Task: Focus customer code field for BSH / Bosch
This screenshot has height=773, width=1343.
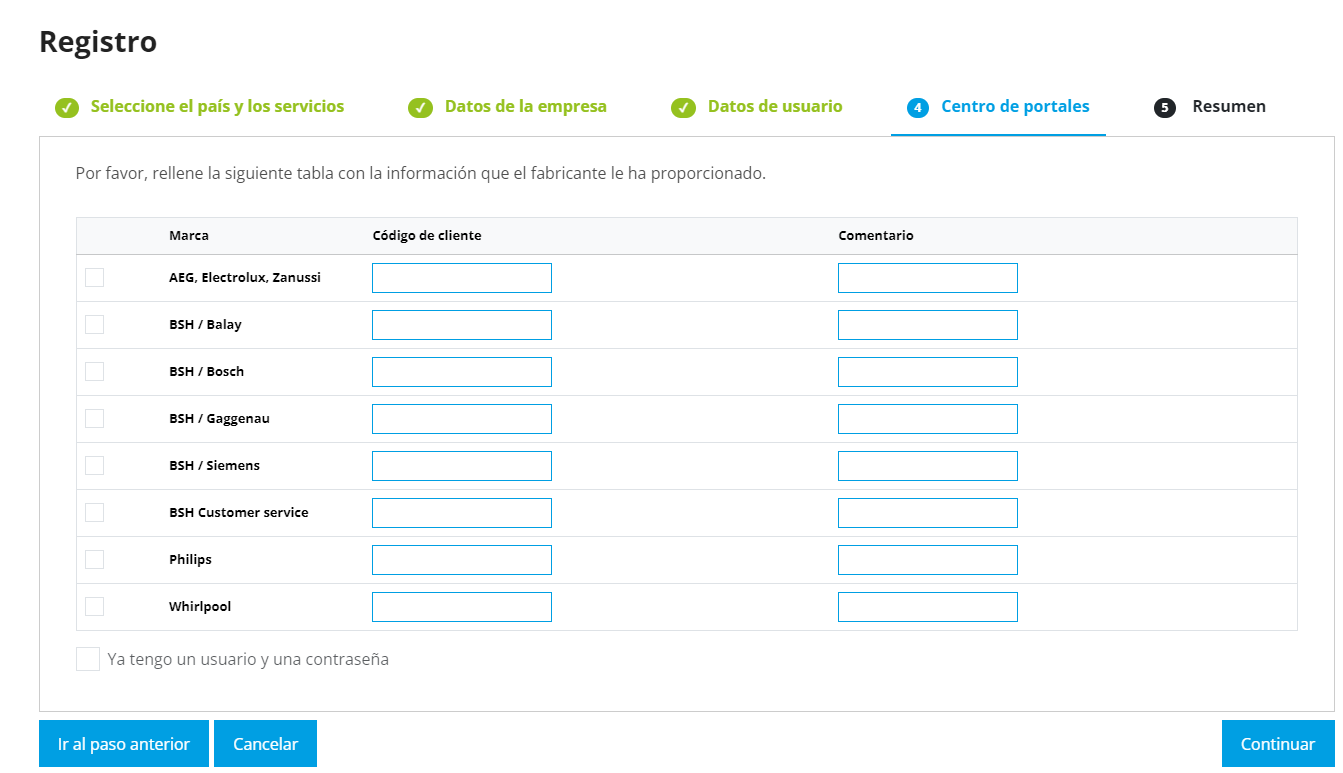Action: point(462,372)
